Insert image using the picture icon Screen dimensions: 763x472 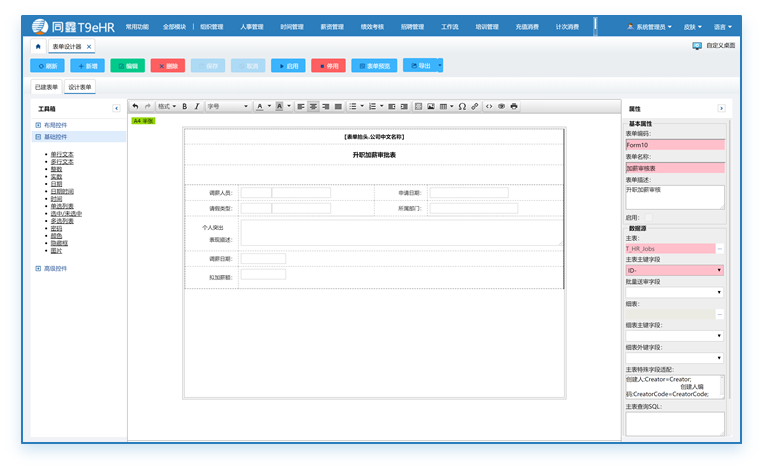click(x=431, y=106)
